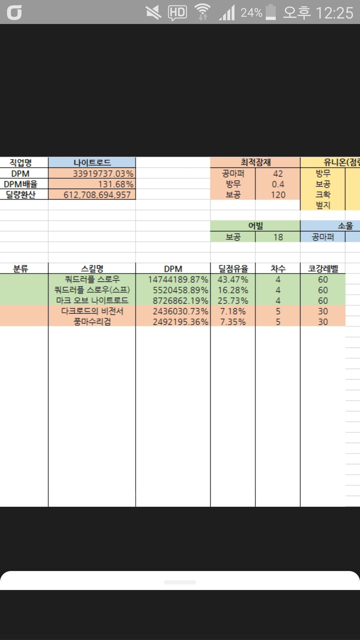Select the 코강레벨 column header
The image size is (360, 640).
tap(323, 269)
